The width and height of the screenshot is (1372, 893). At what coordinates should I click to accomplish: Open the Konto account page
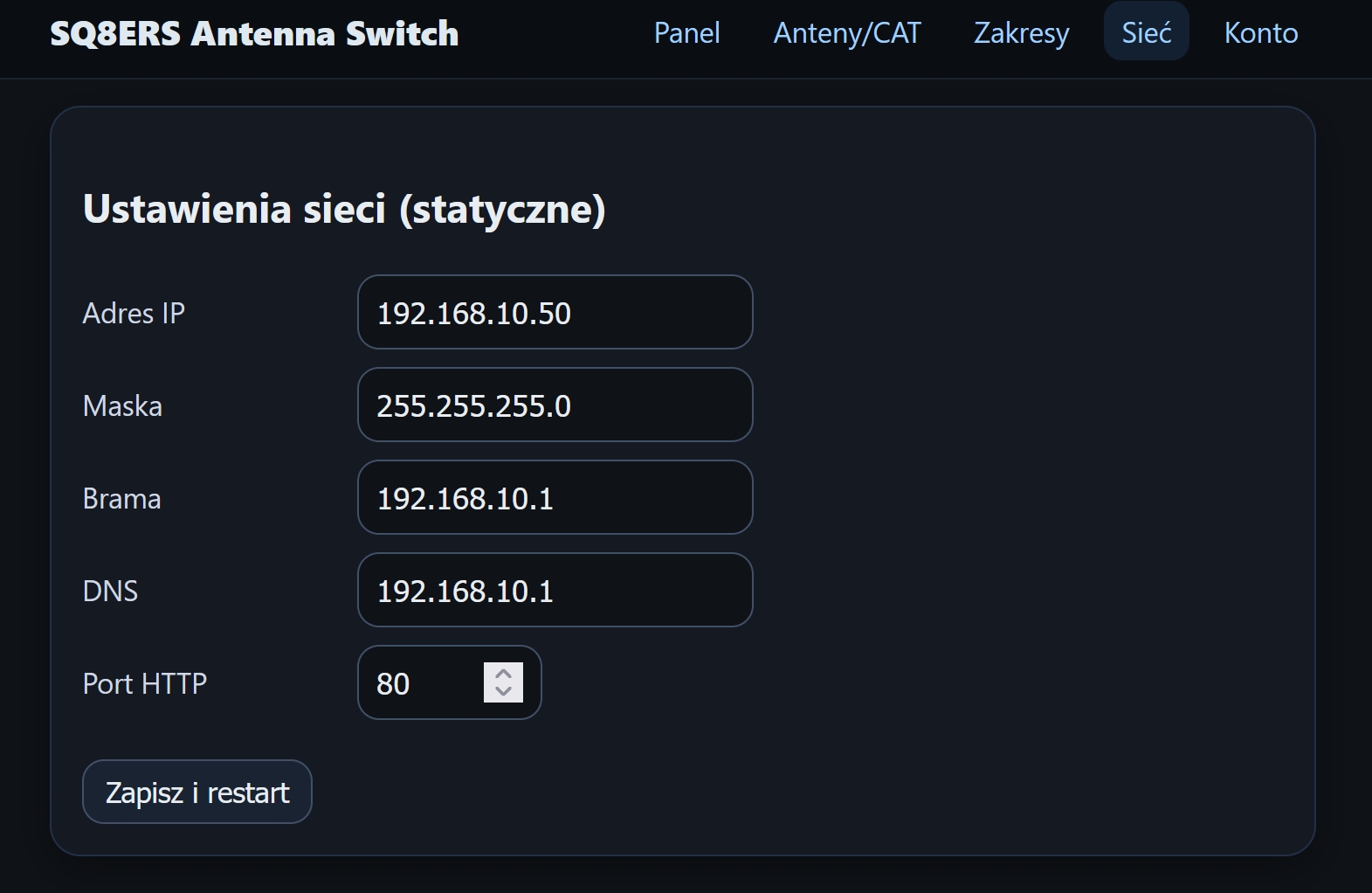click(x=1260, y=33)
